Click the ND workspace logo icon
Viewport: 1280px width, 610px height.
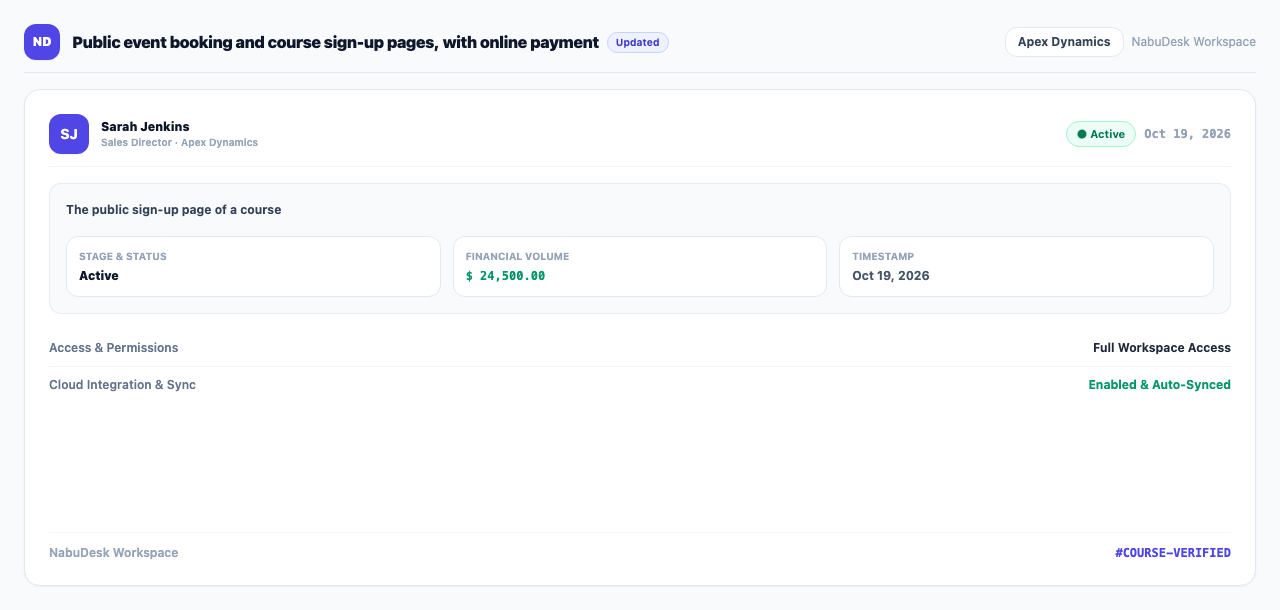pos(42,42)
